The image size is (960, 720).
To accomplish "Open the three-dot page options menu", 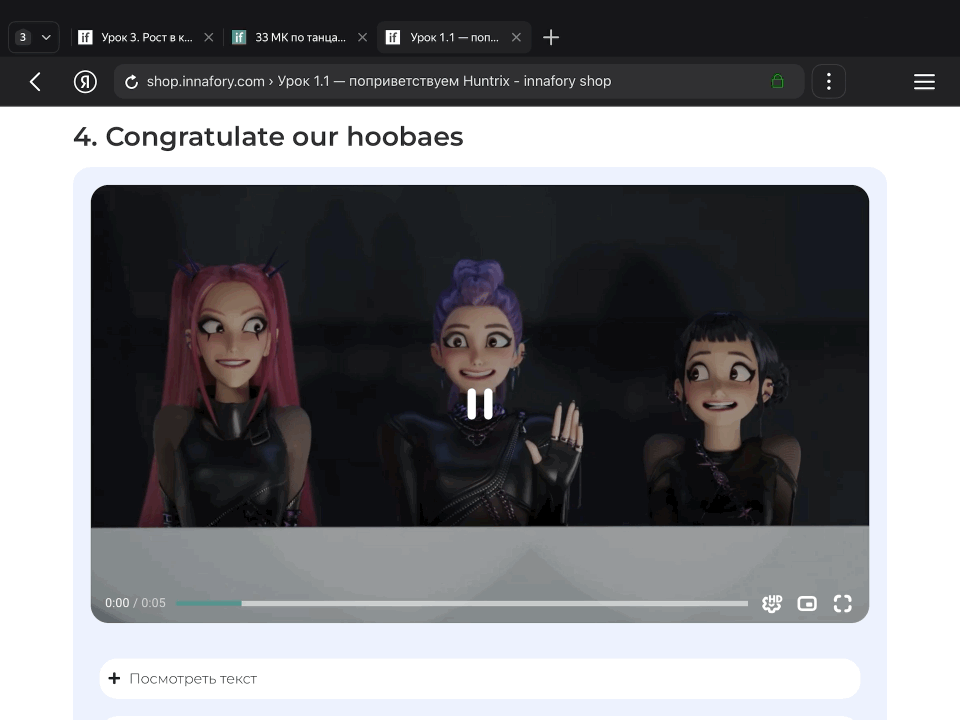I will click(x=828, y=81).
